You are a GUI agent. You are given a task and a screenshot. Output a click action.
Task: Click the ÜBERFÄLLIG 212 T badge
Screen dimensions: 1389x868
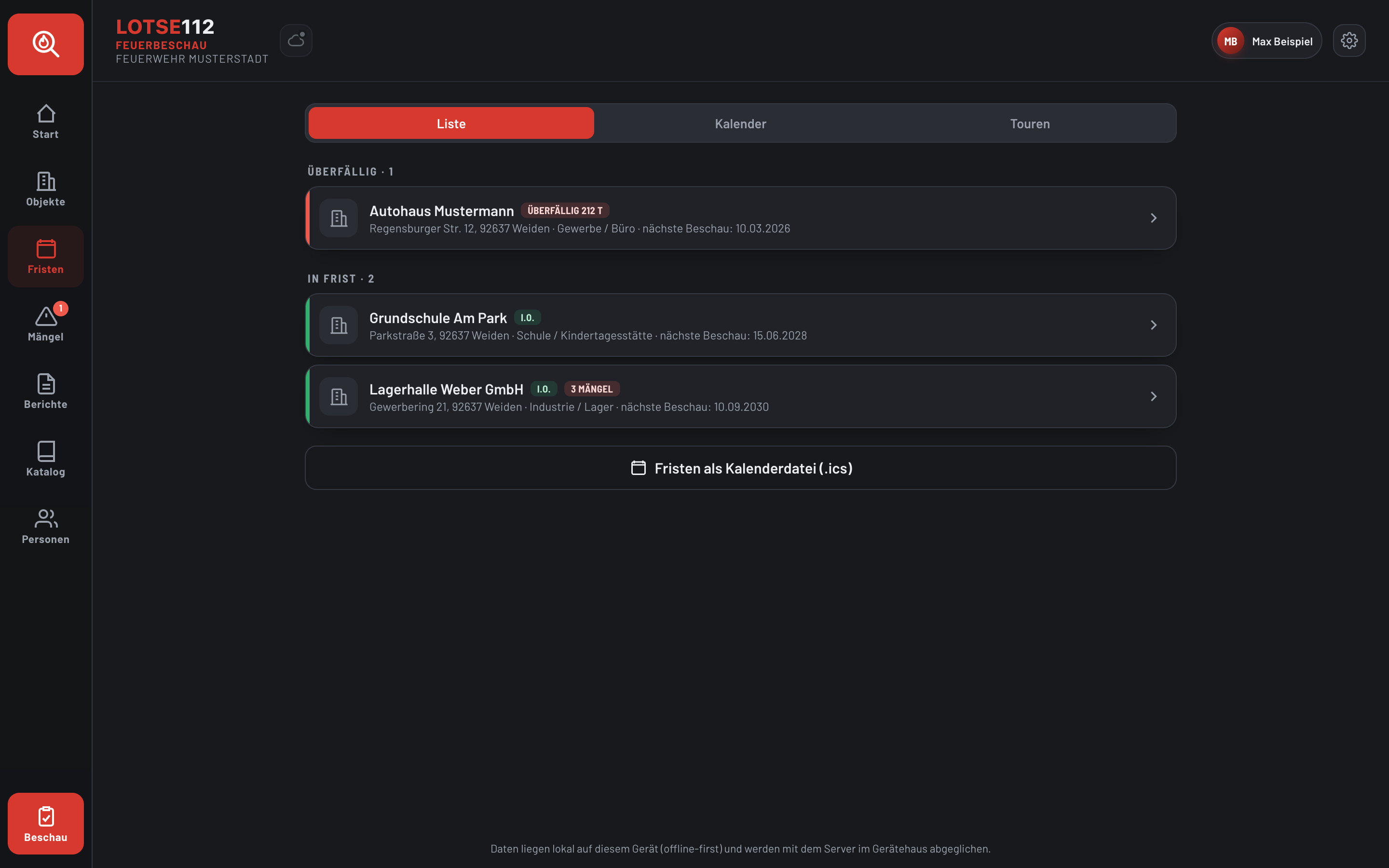tap(565, 211)
